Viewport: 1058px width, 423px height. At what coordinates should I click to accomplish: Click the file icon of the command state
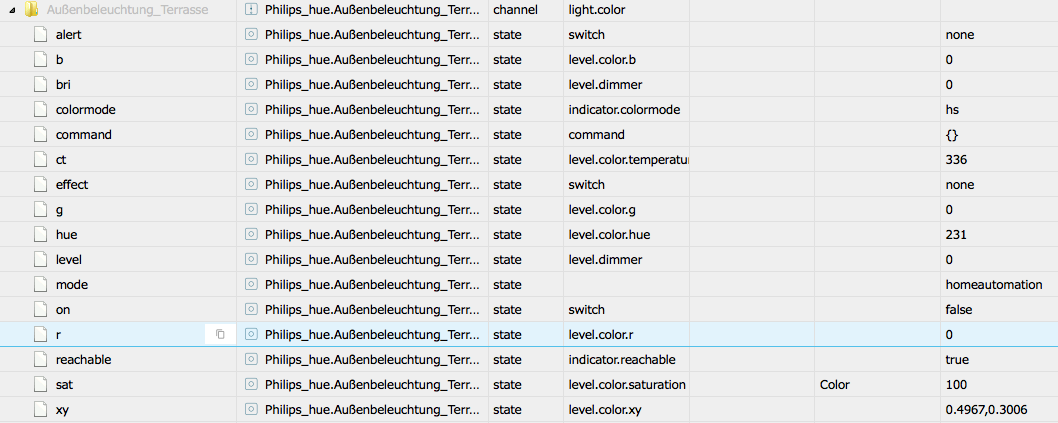click(42, 134)
